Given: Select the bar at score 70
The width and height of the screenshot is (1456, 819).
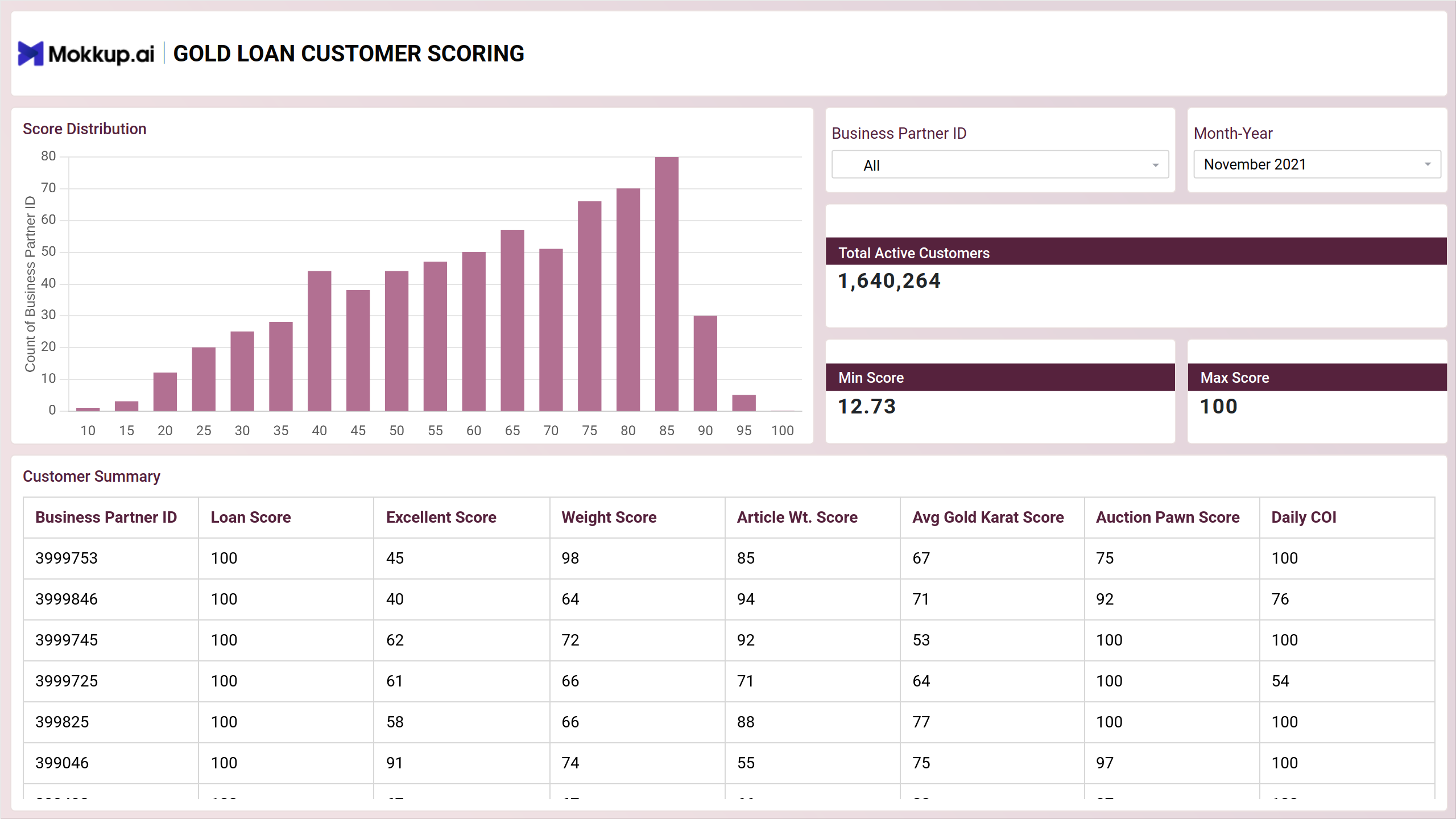Looking at the screenshot, I should tap(551, 330).
